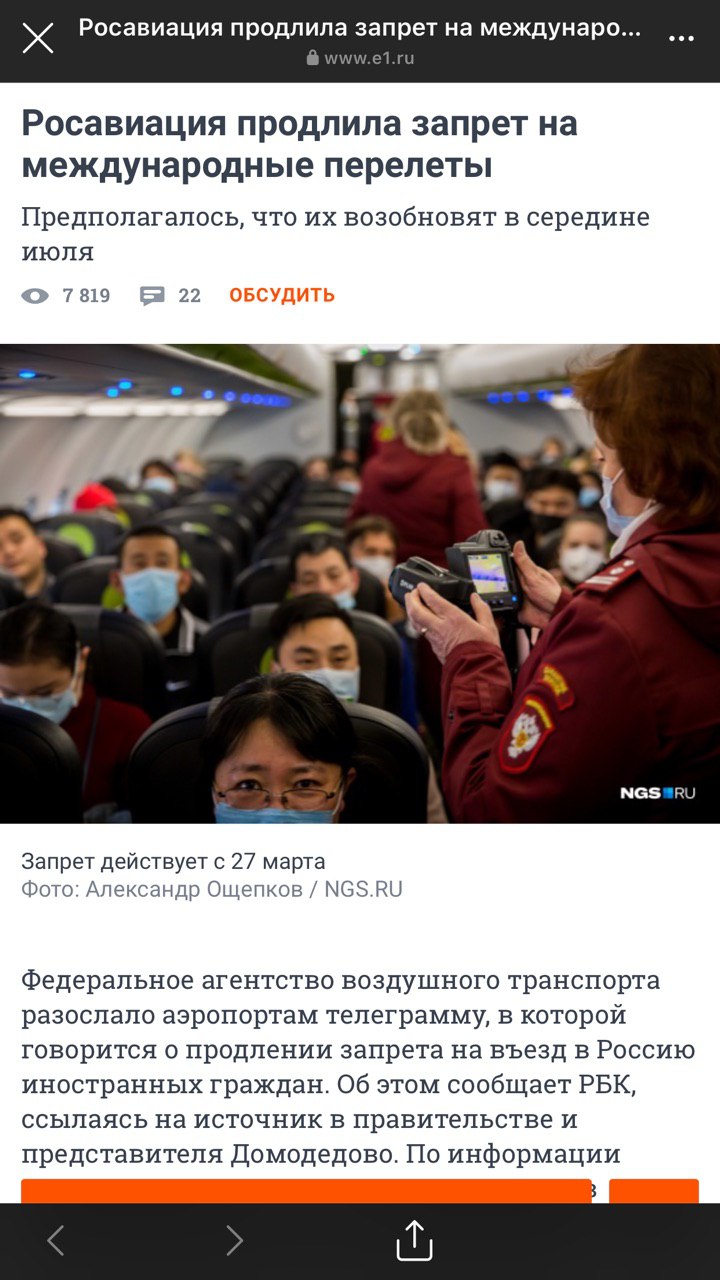Tap the page title in top bar
Screen dimensions: 720x1280
360,28
